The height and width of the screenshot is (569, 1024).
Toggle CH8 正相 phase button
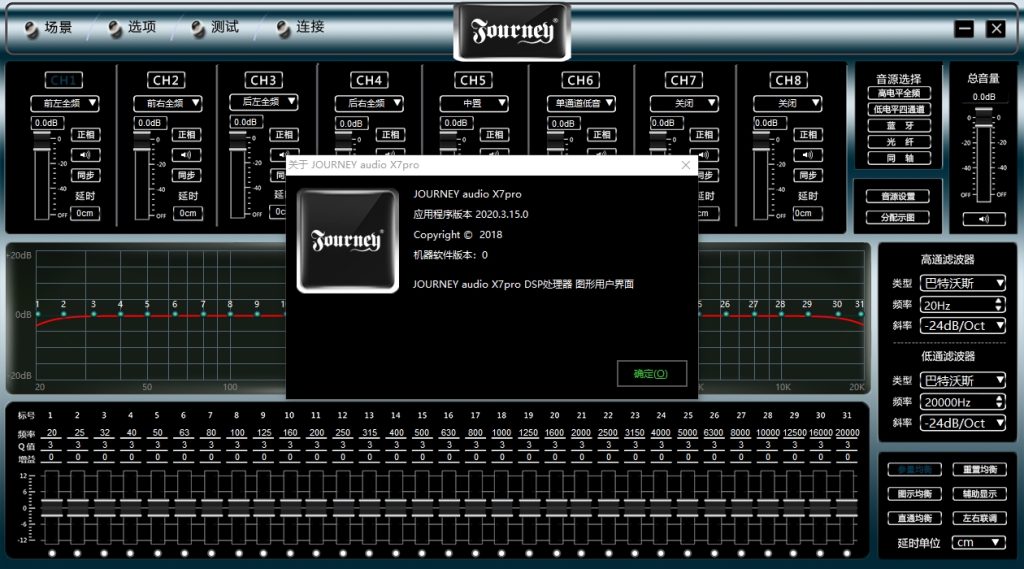pos(808,135)
